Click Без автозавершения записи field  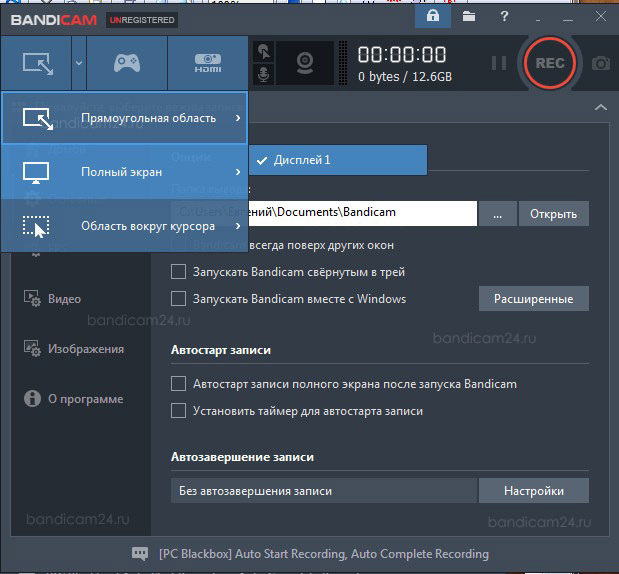324,491
